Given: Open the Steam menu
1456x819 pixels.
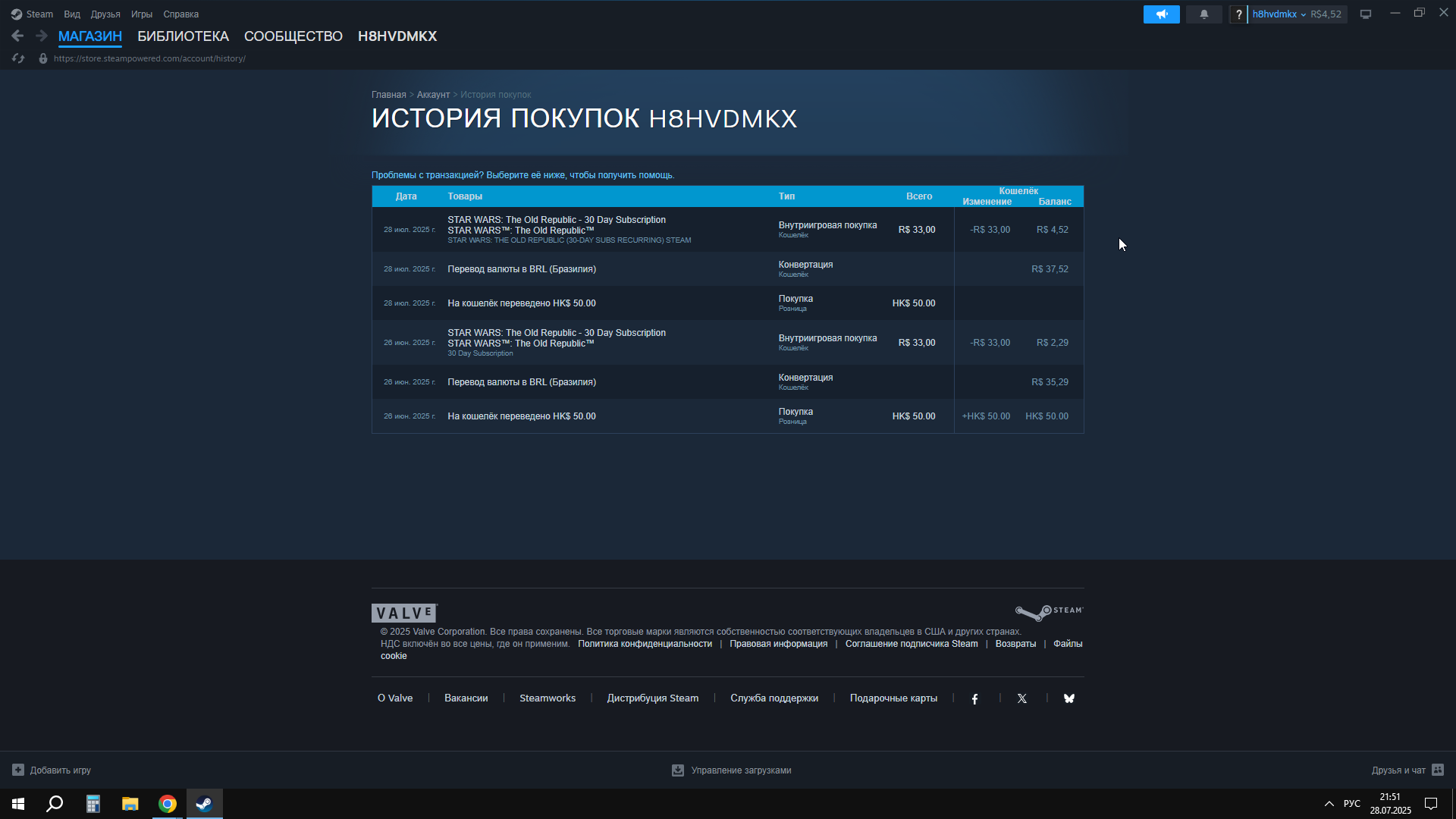Looking at the screenshot, I should 39,14.
